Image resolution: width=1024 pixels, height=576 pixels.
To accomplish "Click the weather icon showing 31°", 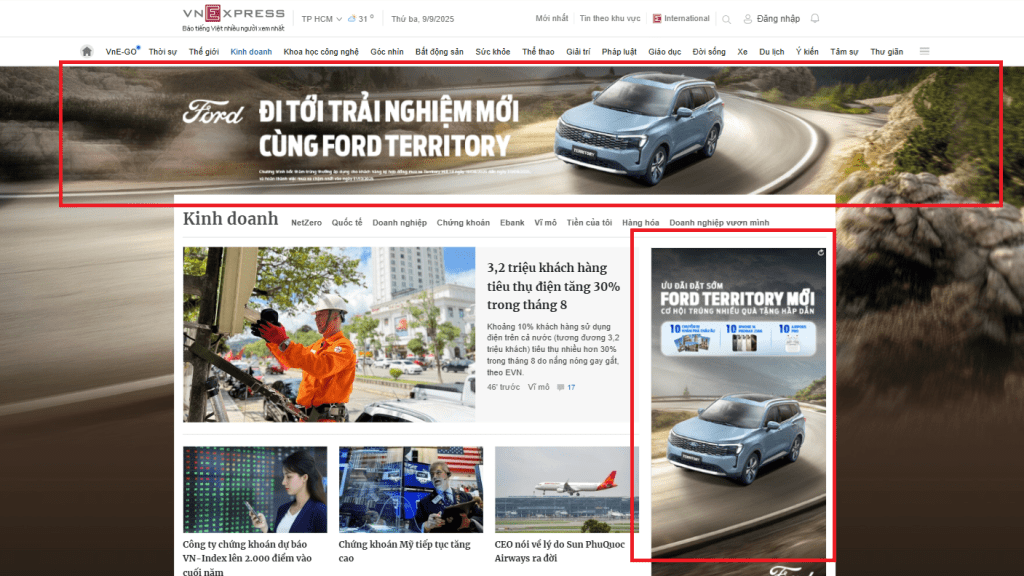I will tap(351, 19).
